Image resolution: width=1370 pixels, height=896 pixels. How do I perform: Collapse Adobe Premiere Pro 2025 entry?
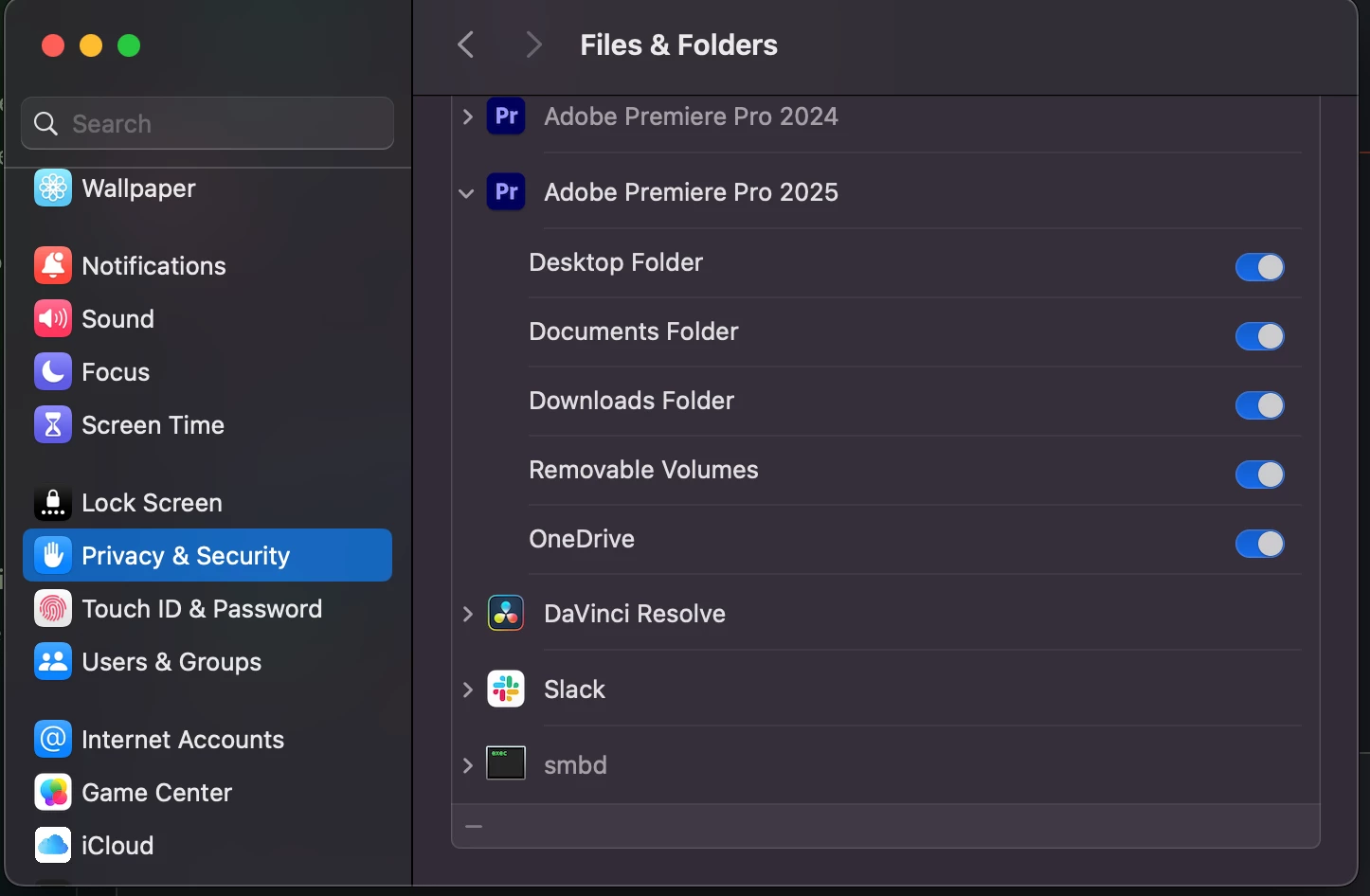click(466, 193)
